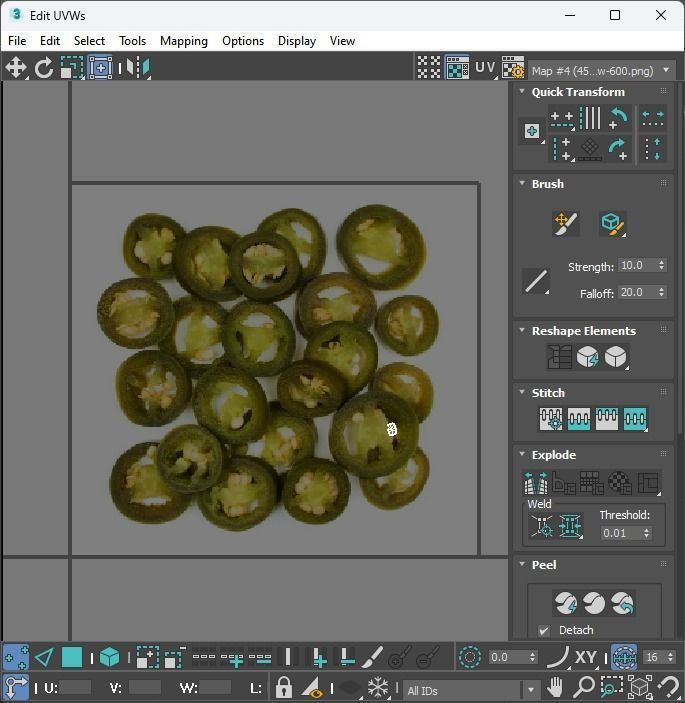Collapse the Explode rollout
The image size is (685, 703).
522,454
